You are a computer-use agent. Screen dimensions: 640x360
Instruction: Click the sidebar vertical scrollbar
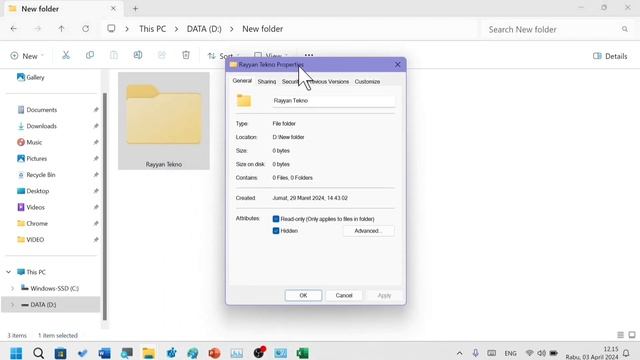click(104, 206)
